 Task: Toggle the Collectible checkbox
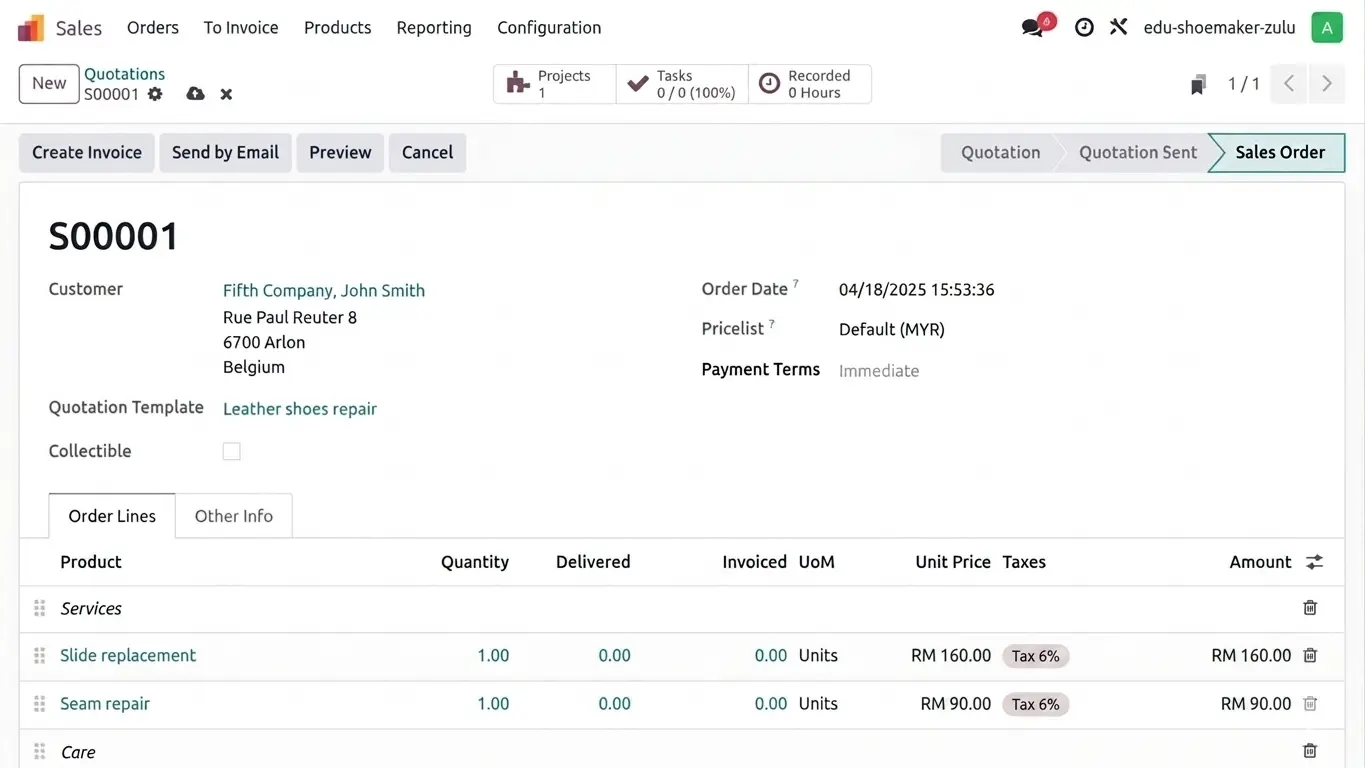[x=232, y=451]
